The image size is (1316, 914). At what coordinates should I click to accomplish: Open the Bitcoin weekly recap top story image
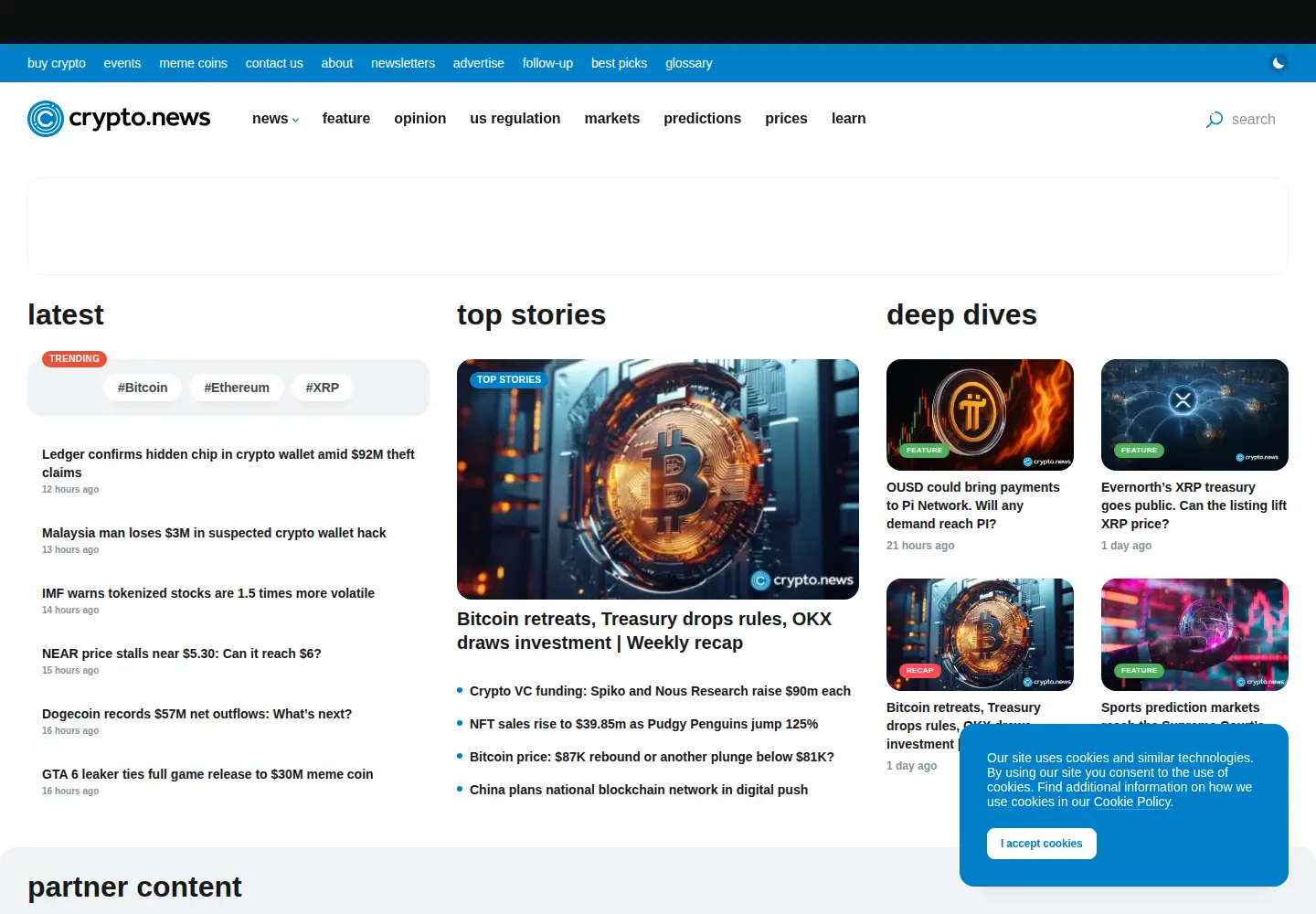pos(658,479)
